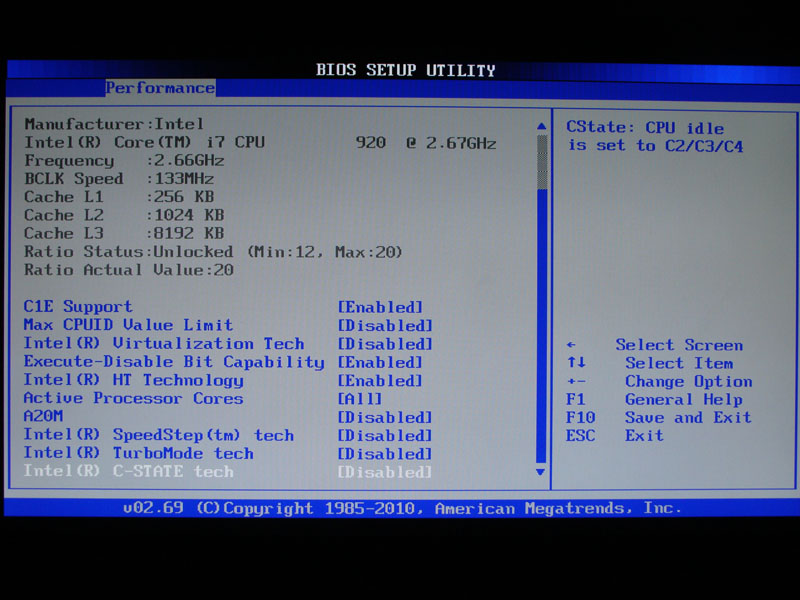Change Max CPUID Value Limit [Disabled] value
The image size is (800, 600).
click(385, 326)
